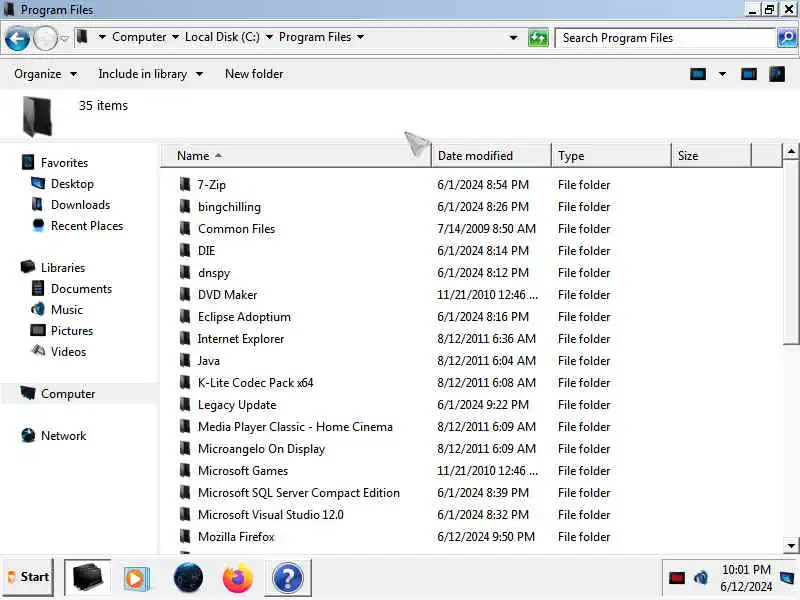This screenshot has height=600, width=800.
Task: Open the address bar history dropdown
Action: click(513, 38)
